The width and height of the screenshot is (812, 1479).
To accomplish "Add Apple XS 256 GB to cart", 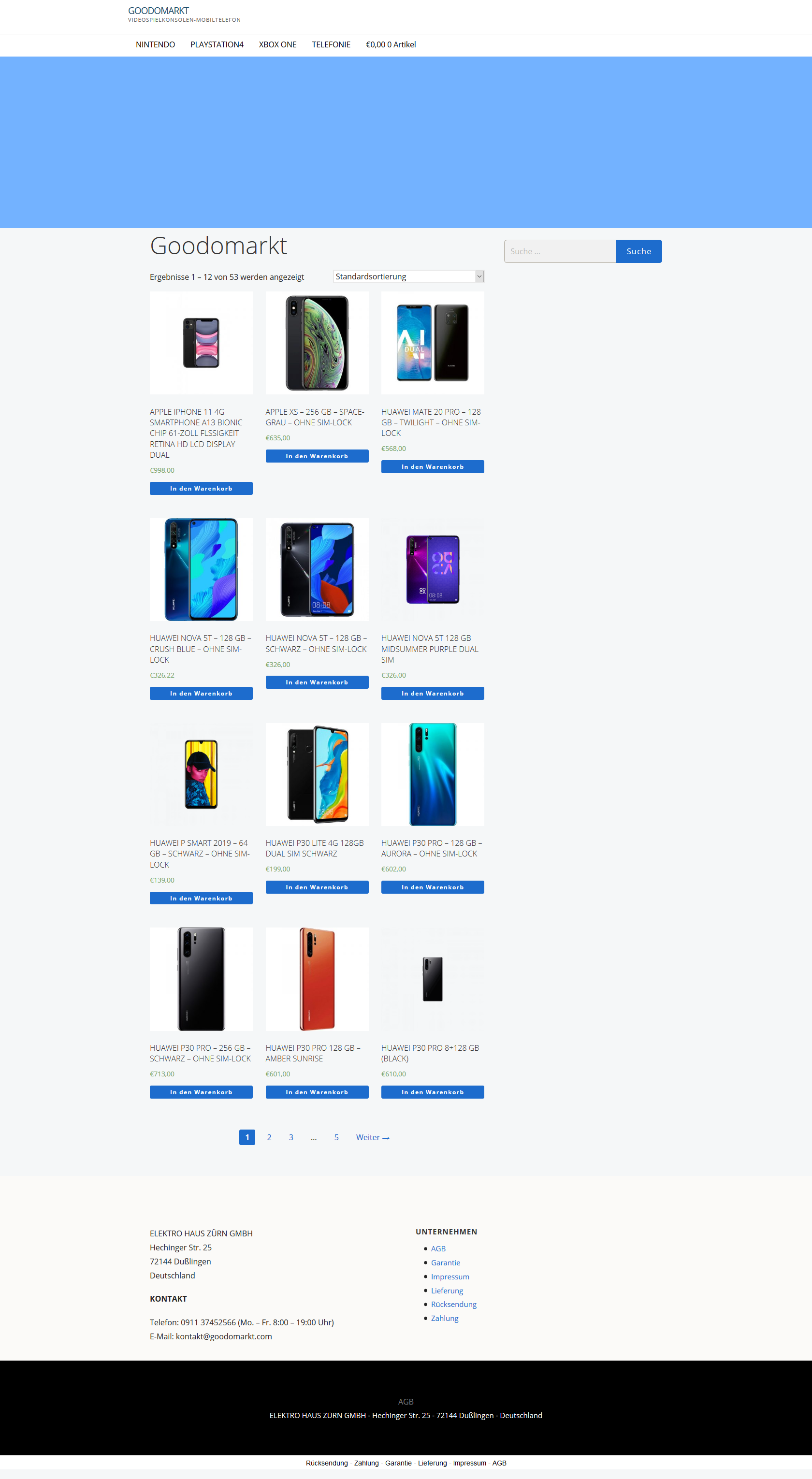I will [317, 456].
